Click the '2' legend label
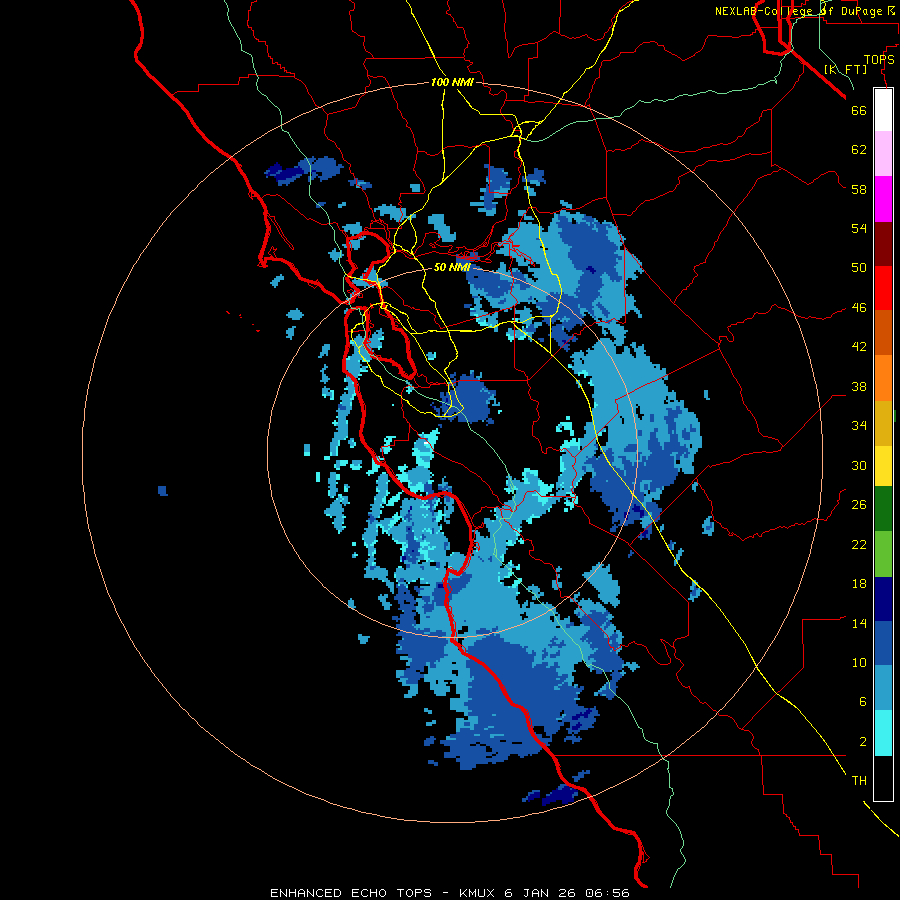 863,742
